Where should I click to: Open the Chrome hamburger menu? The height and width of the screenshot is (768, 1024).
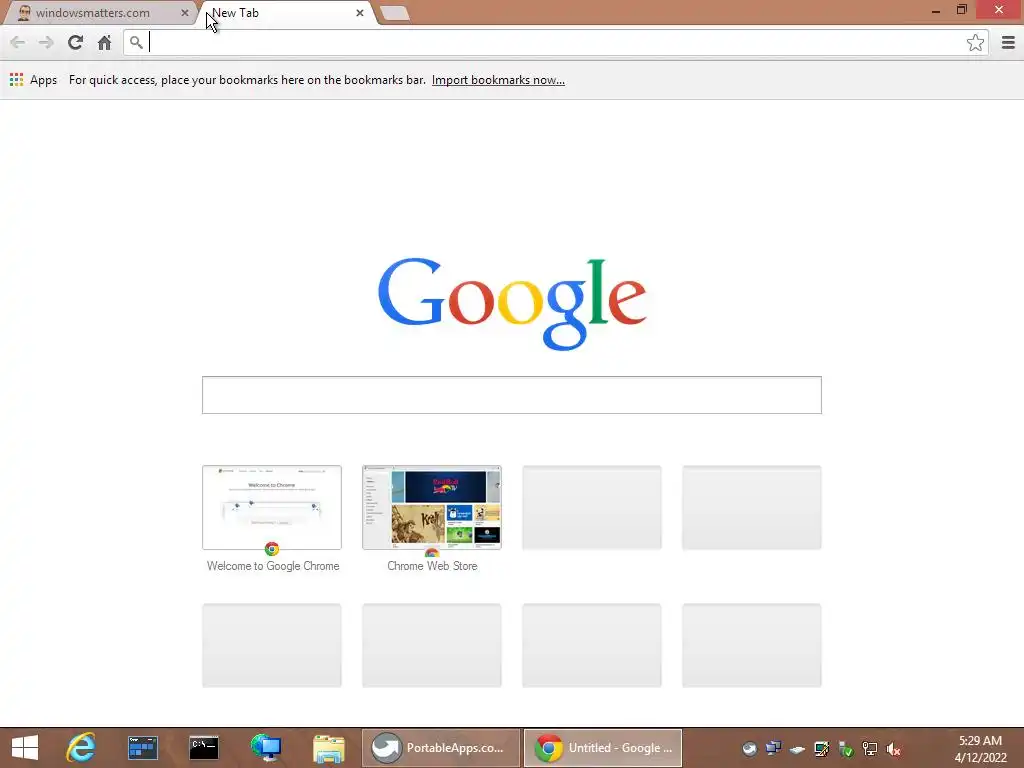point(1008,42)
